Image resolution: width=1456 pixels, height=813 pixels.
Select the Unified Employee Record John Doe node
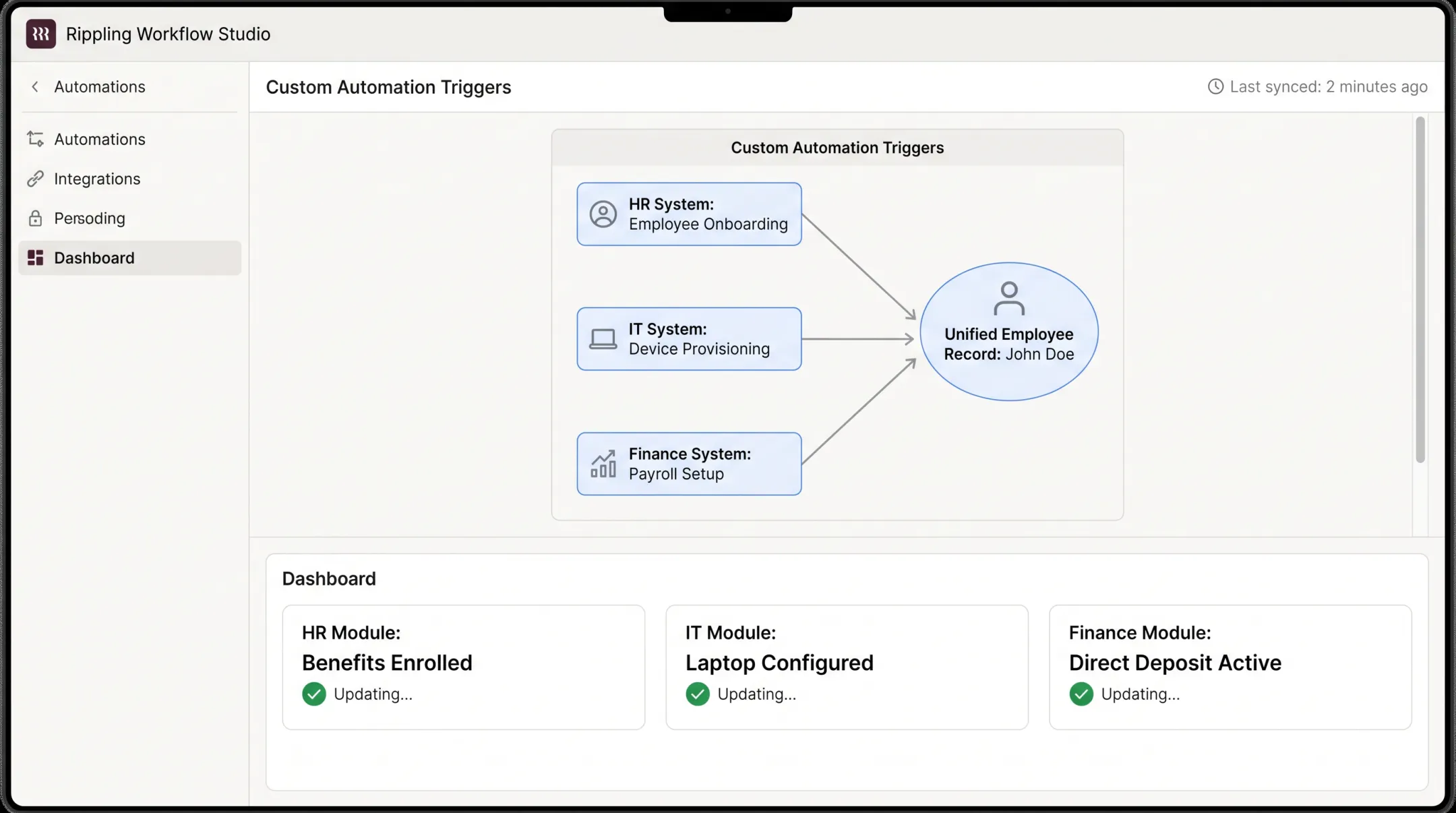point(1009,332)
